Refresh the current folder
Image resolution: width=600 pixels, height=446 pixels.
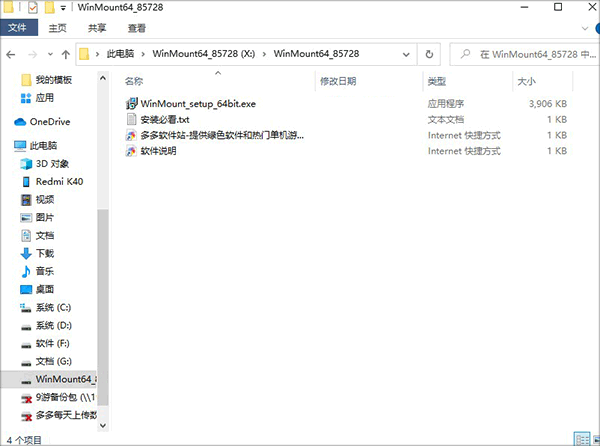tap(429, 54)
